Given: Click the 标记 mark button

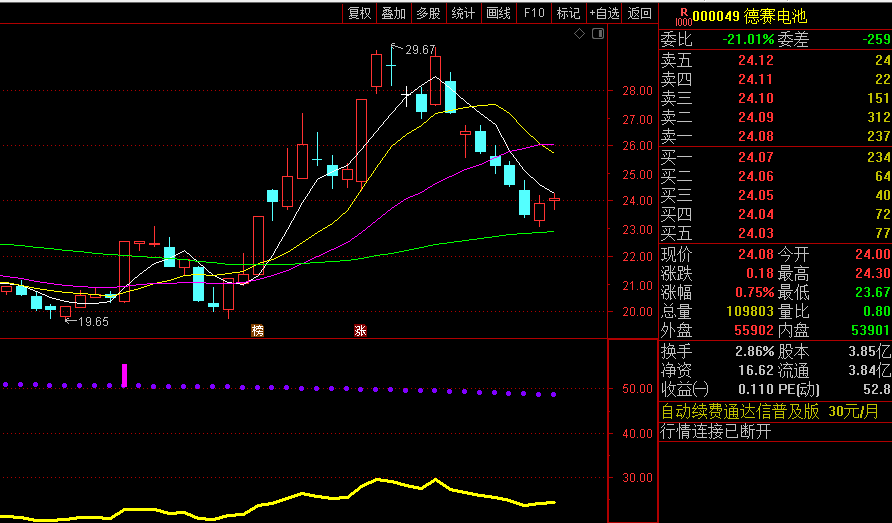Looking at the screenshot, I should (x=568, y=13).
